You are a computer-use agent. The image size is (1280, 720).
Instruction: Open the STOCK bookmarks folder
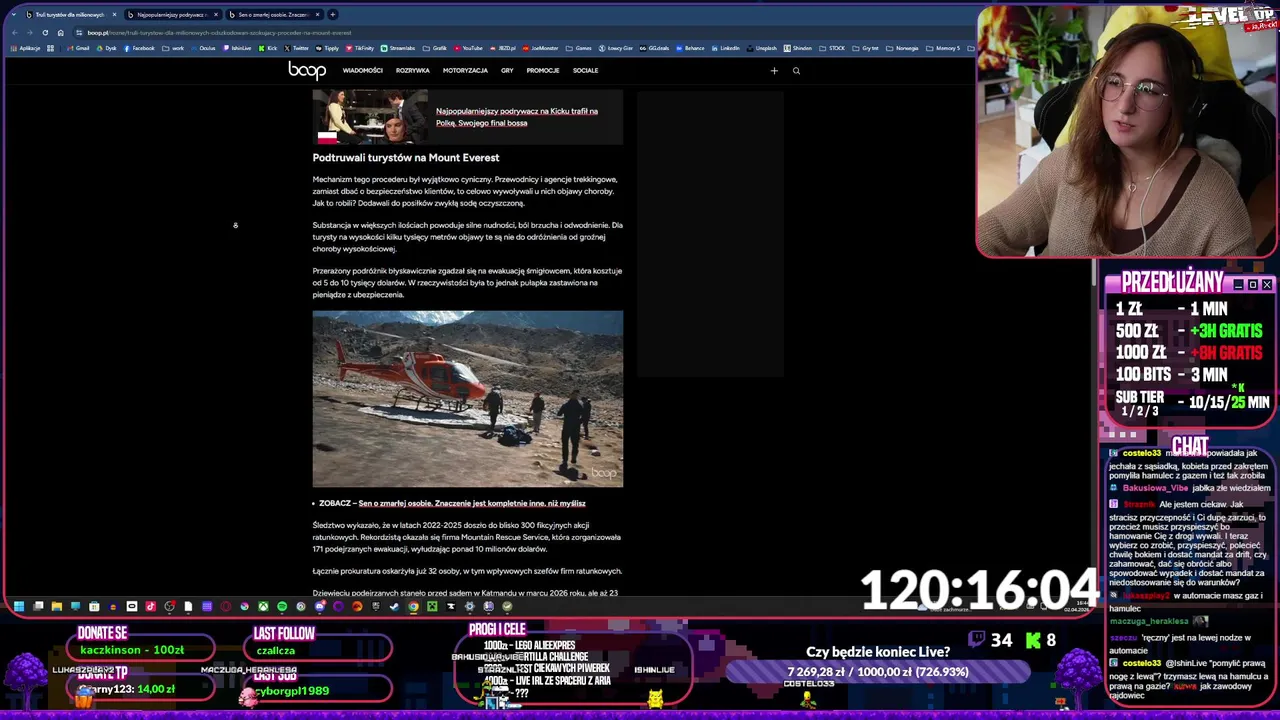(x=831, y=48)
